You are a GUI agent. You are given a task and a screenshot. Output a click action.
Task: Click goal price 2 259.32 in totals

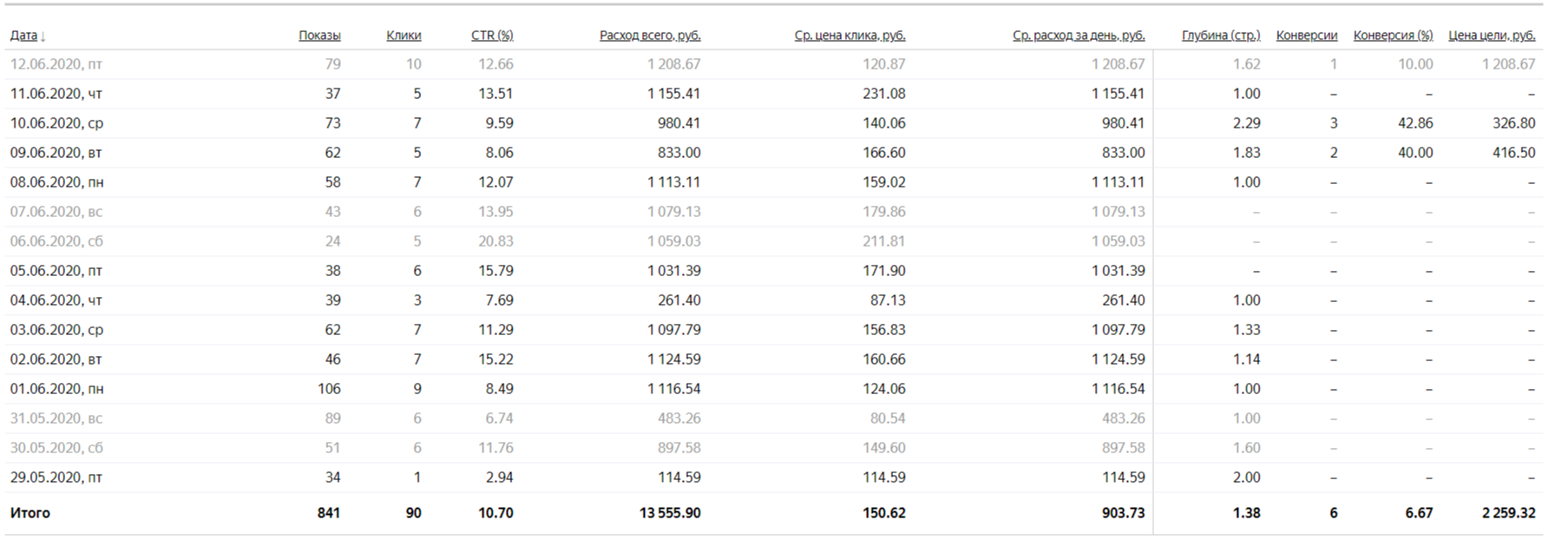click(1508, 513)
